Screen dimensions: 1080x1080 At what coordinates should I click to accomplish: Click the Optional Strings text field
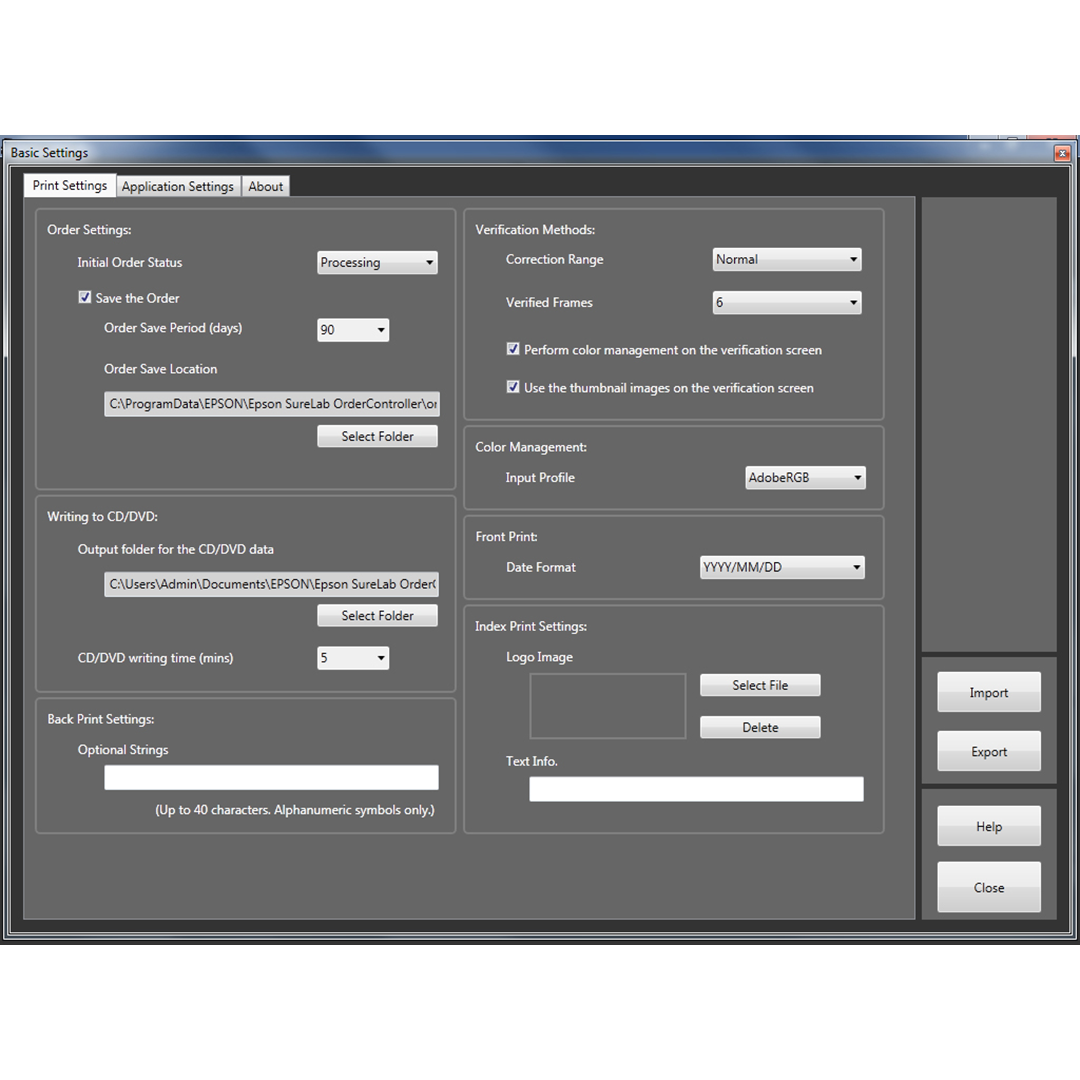[x=271, y=778]
